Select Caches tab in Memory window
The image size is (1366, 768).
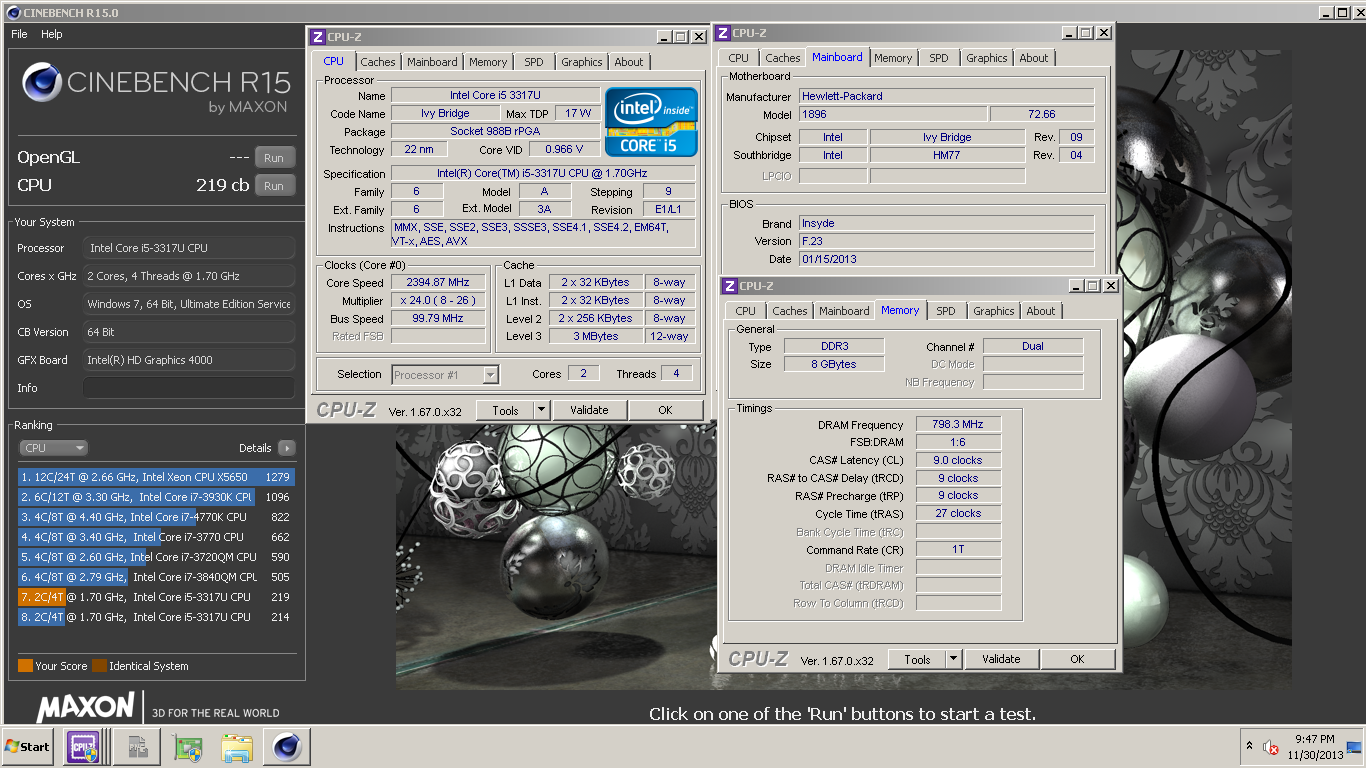pyautogui.click(x=790, y=311)
